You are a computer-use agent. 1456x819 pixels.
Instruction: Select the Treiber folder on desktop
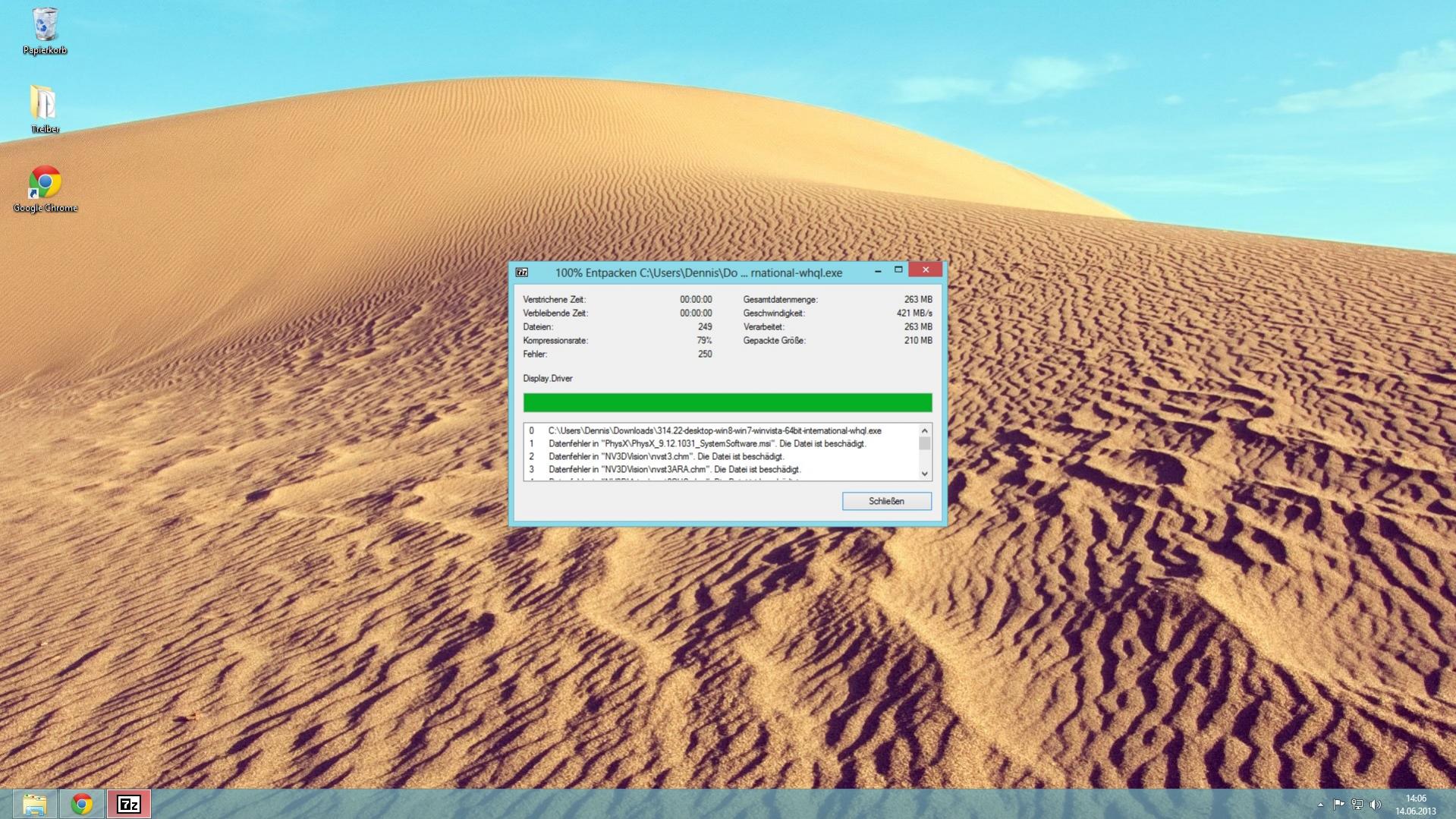(45, 109)
